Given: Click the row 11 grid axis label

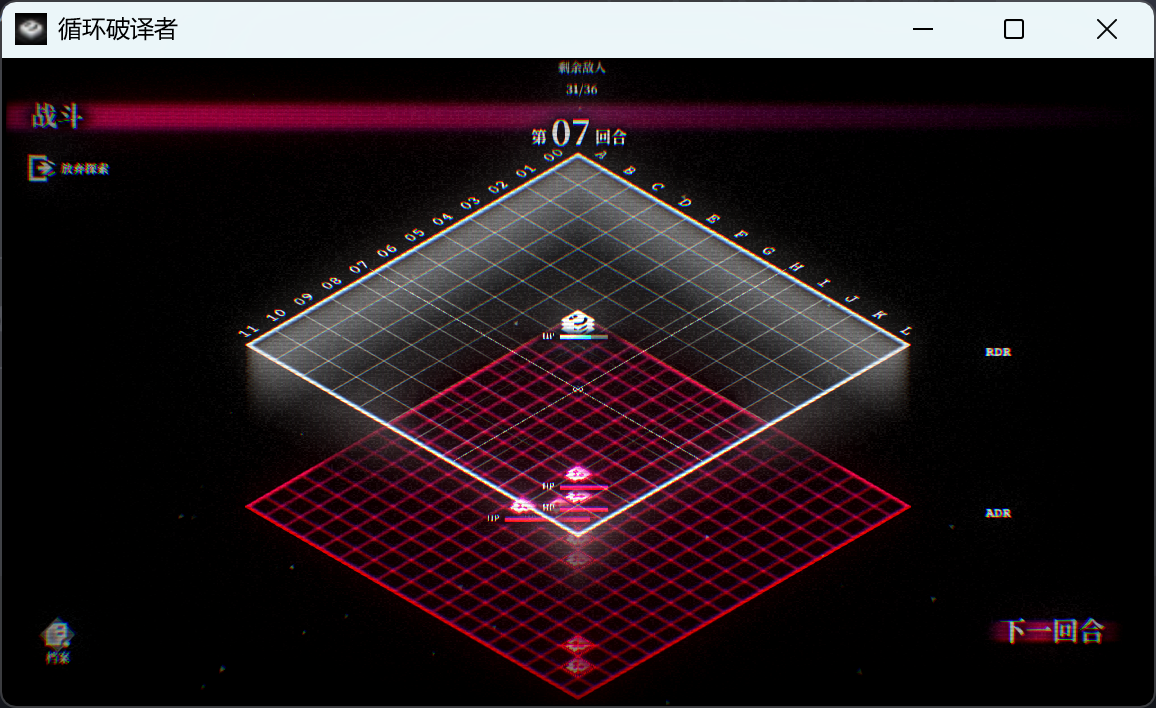Looking at the screenshot, I should point(249,331).
